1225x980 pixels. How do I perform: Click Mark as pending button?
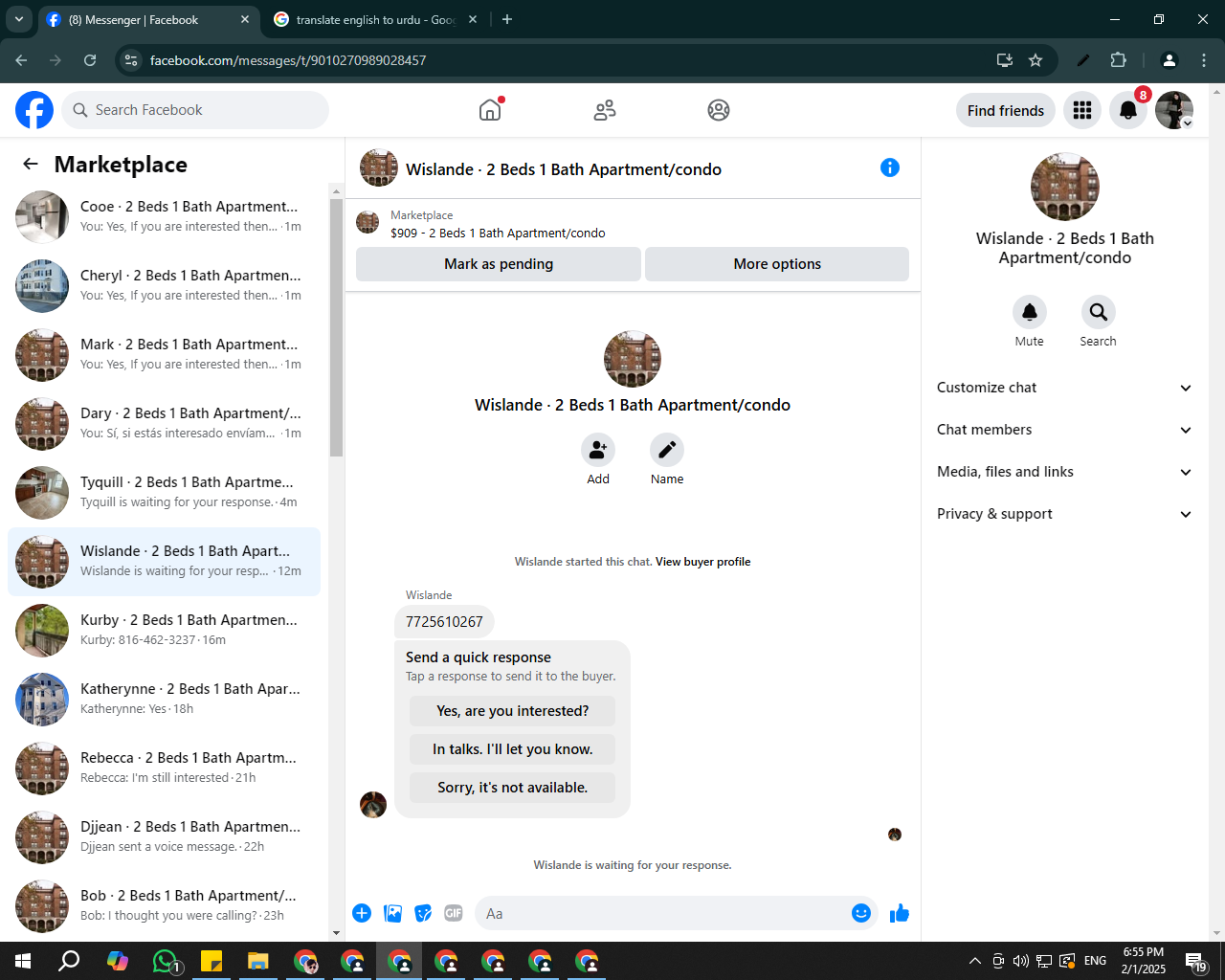pos(499,264)
